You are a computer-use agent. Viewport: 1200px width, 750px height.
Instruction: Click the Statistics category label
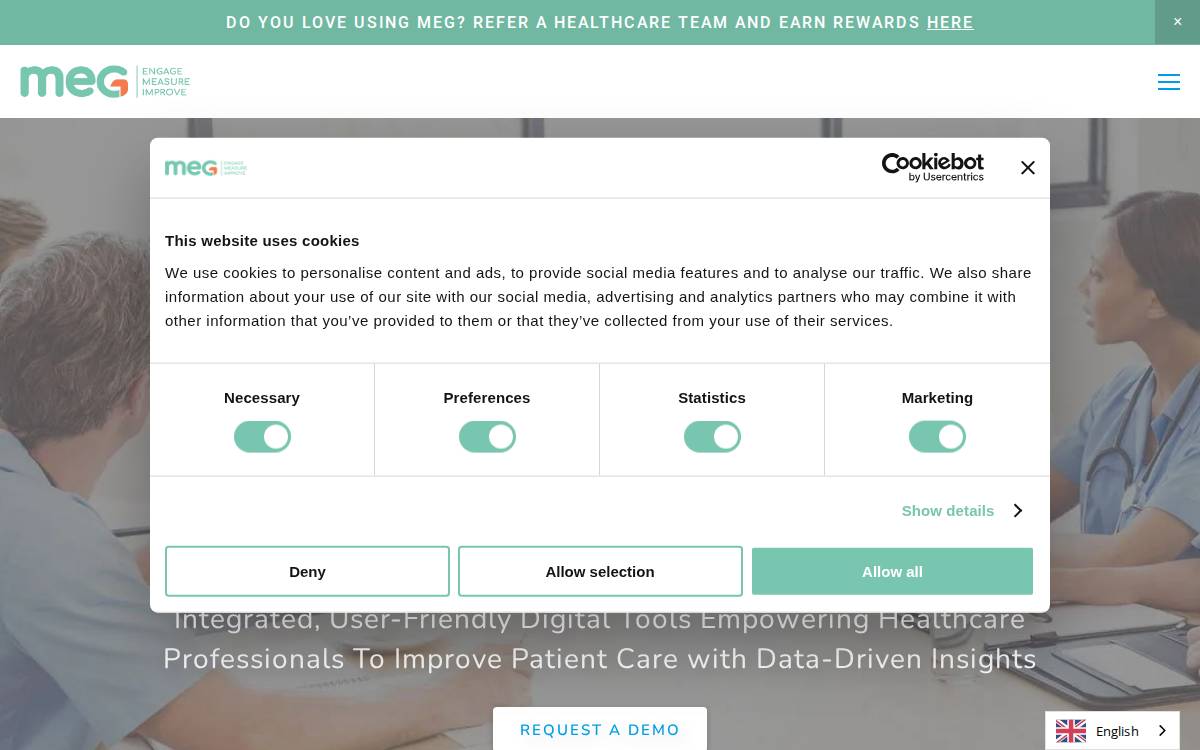tap(712, 397)
